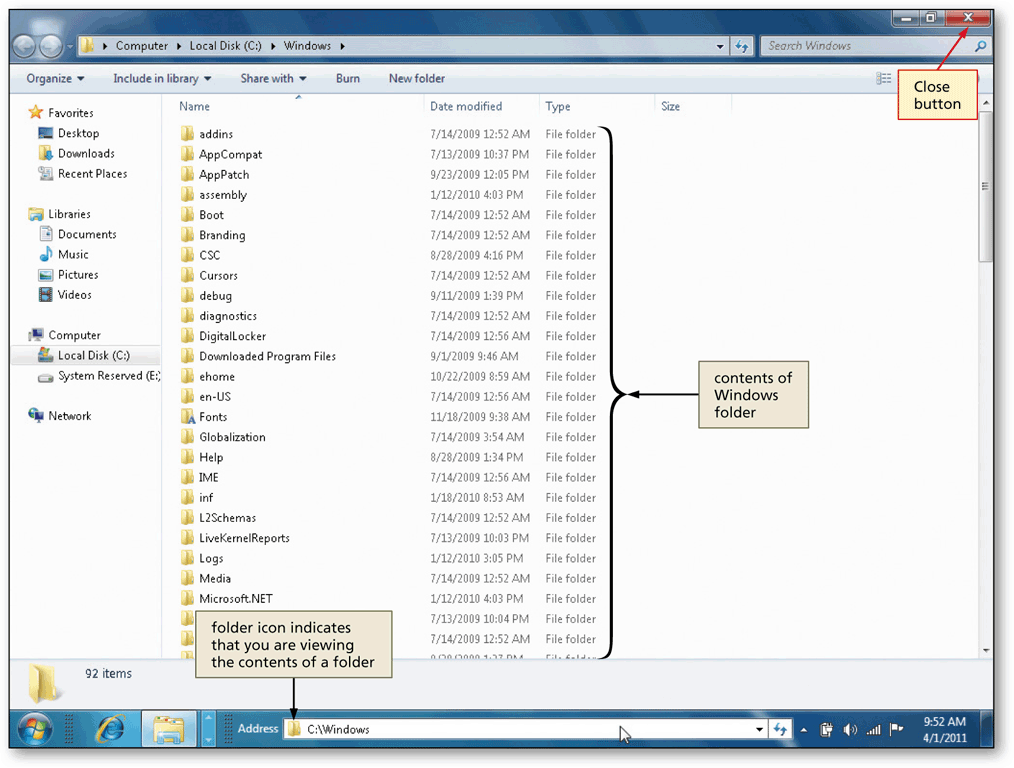The image size is (1014, 768).
Task: Open Action Center flag icon
Action: pos(896,729)
